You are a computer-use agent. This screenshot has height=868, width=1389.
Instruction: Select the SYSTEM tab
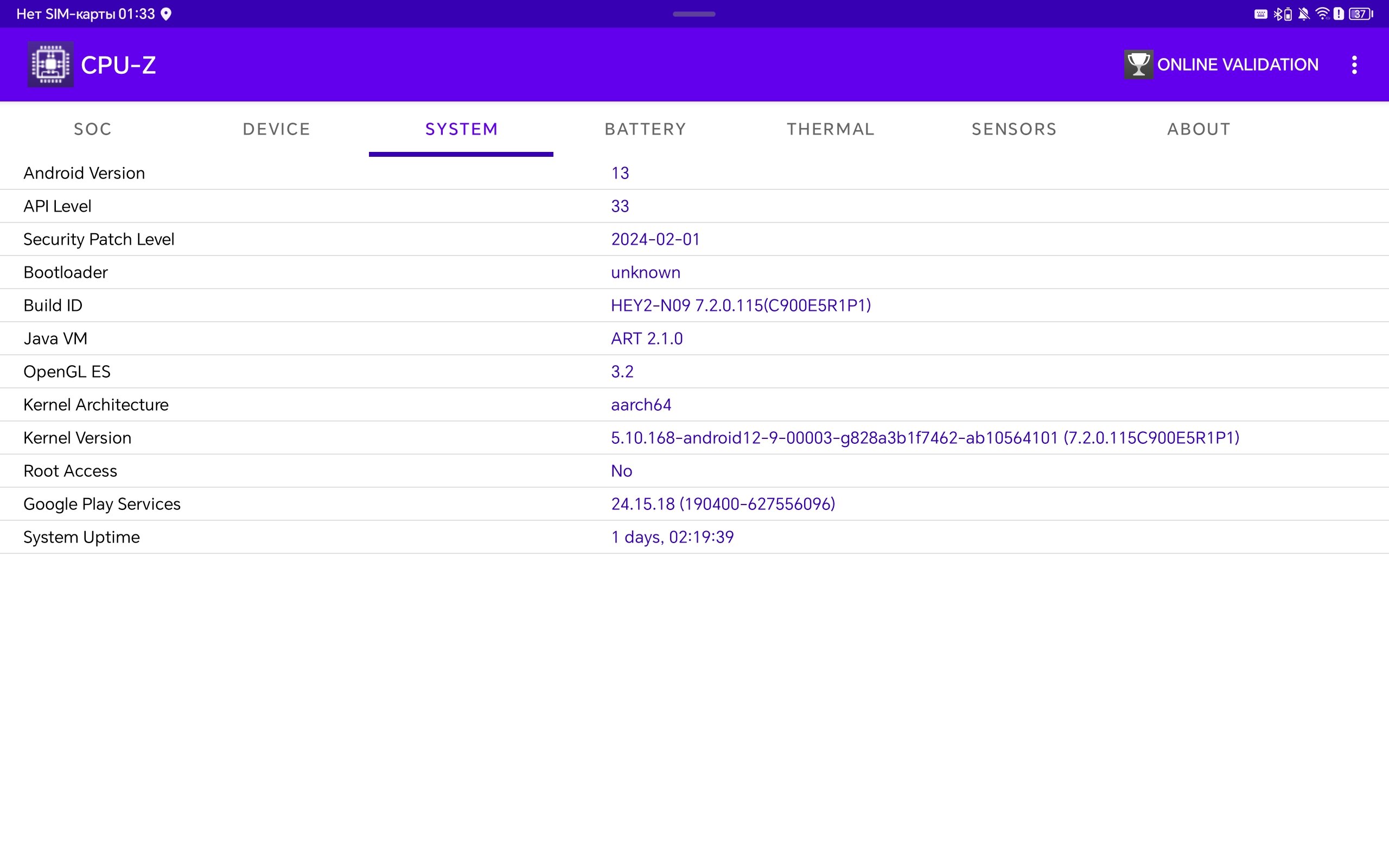click(461, 129)
